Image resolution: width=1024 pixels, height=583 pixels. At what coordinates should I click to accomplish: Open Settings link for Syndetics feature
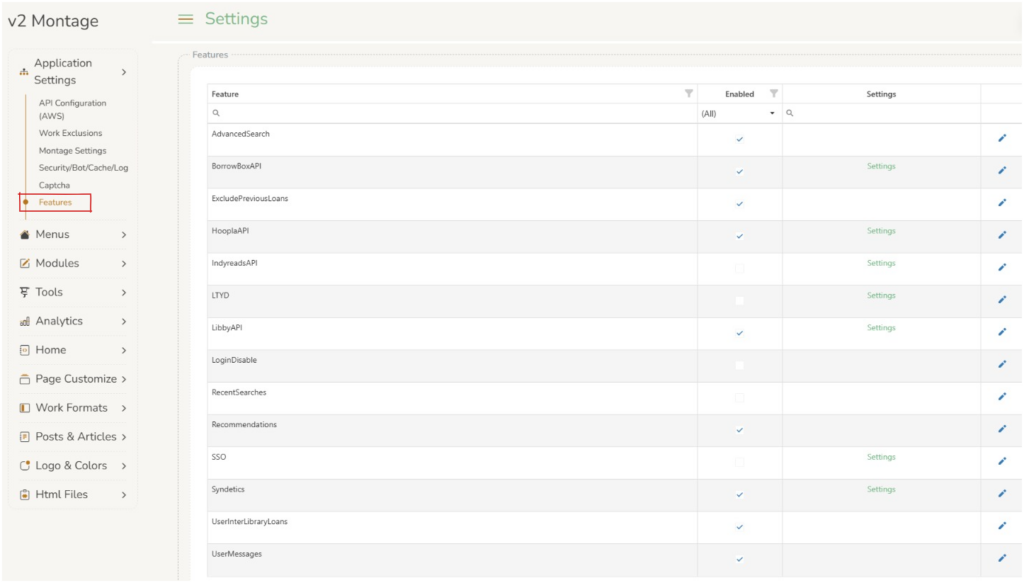tap(881, 490)
